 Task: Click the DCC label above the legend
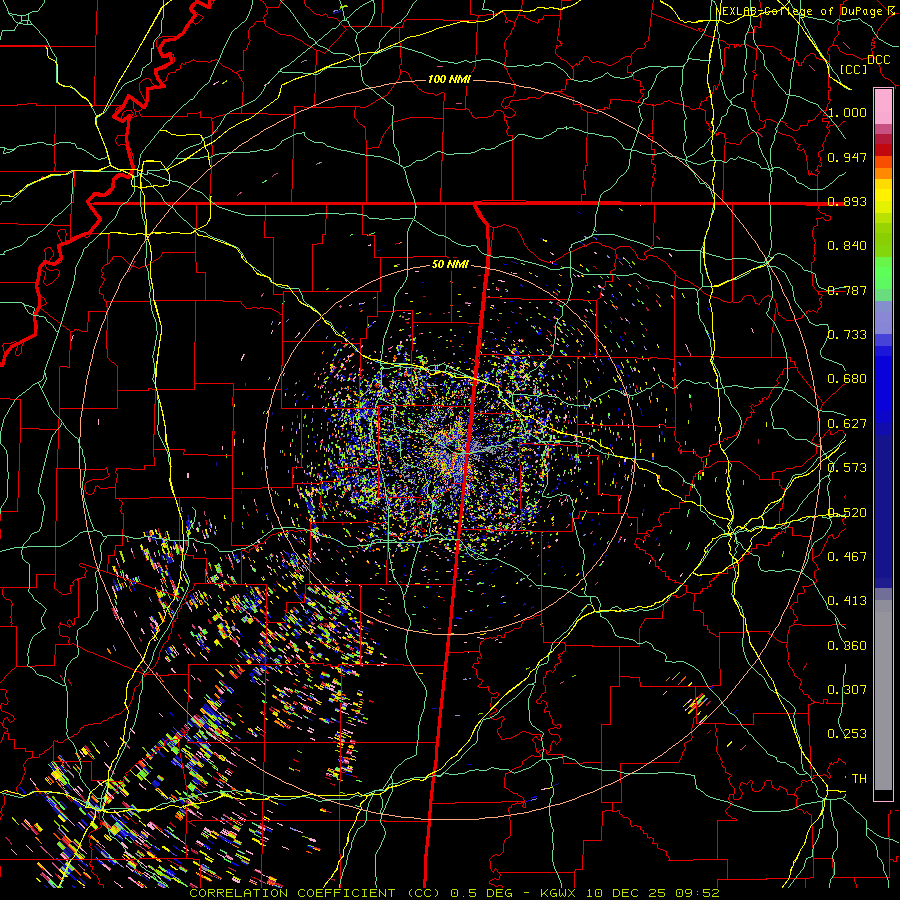878,60
